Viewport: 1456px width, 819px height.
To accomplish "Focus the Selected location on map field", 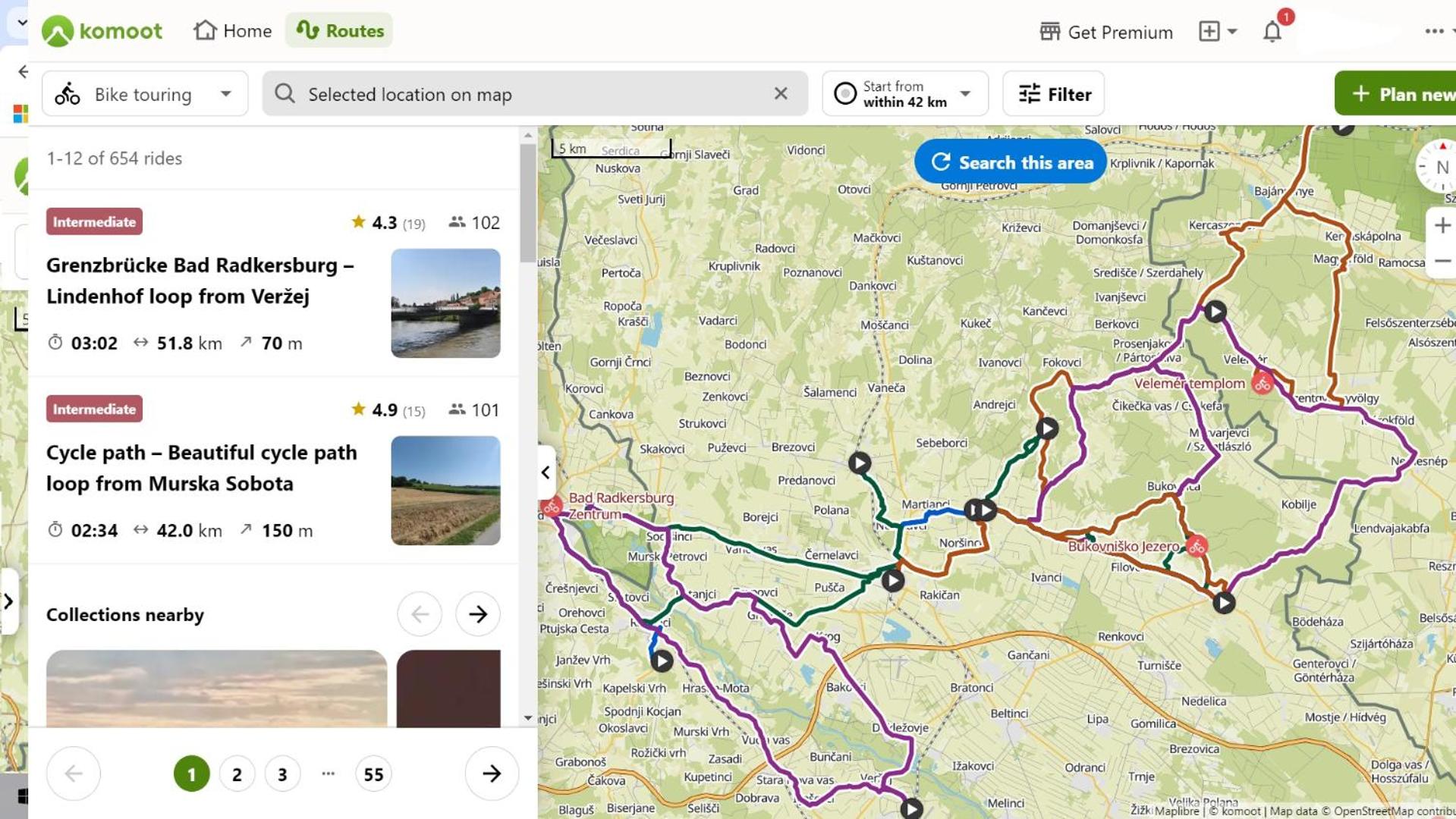I will 535,94.
